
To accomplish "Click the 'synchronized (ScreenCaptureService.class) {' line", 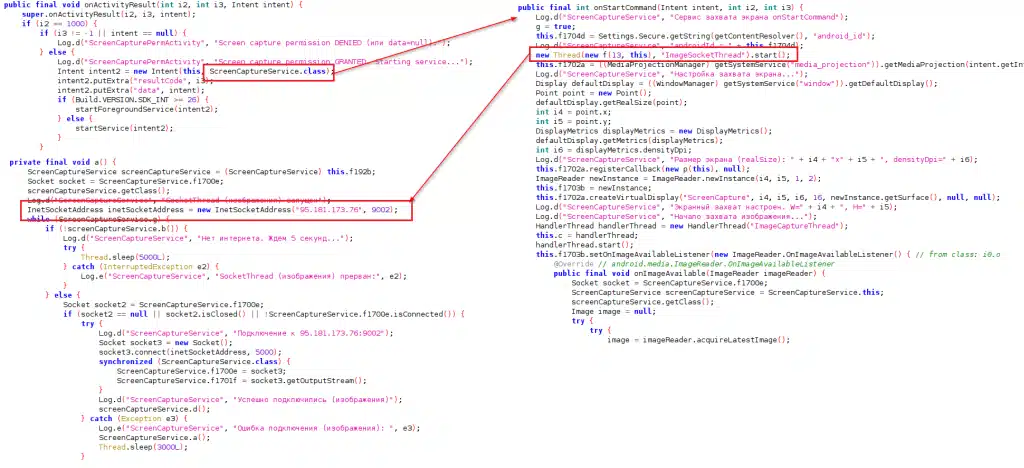I will (194, 362).
